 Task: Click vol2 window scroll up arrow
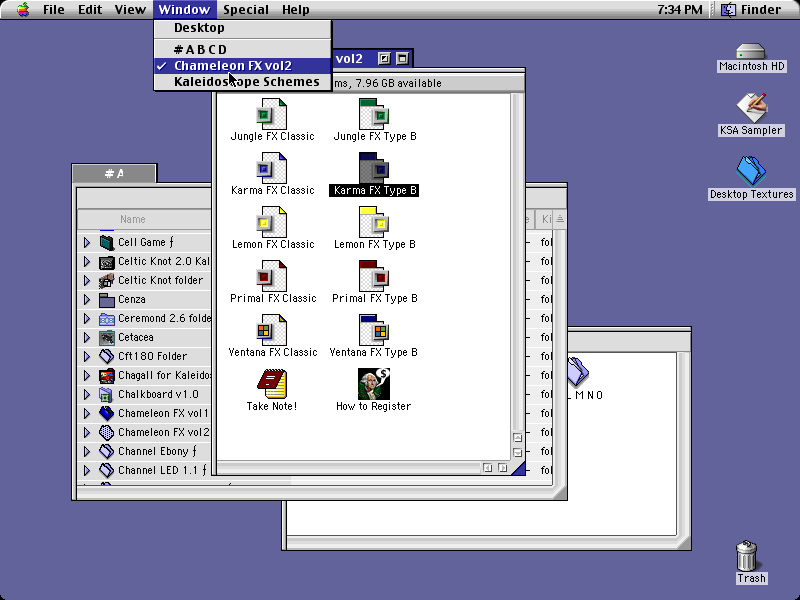(x=517, y=438)
